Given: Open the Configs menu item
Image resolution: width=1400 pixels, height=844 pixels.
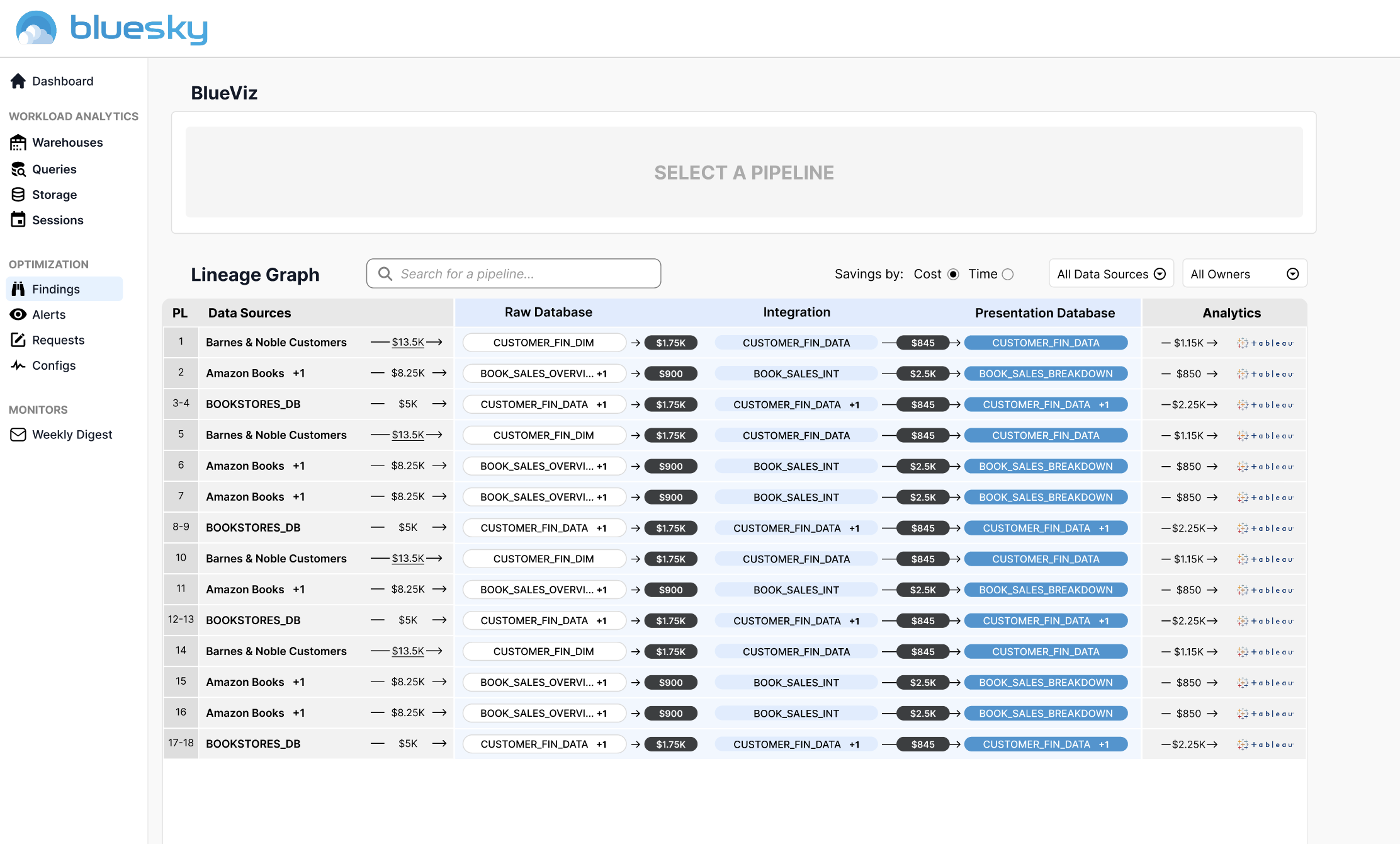Looking at the screenshot, I should point(54,365).
